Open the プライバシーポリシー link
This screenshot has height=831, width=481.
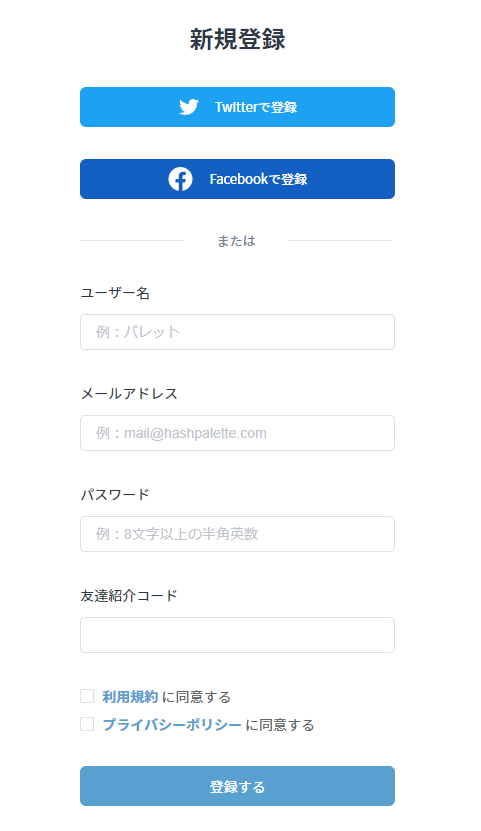172,724
